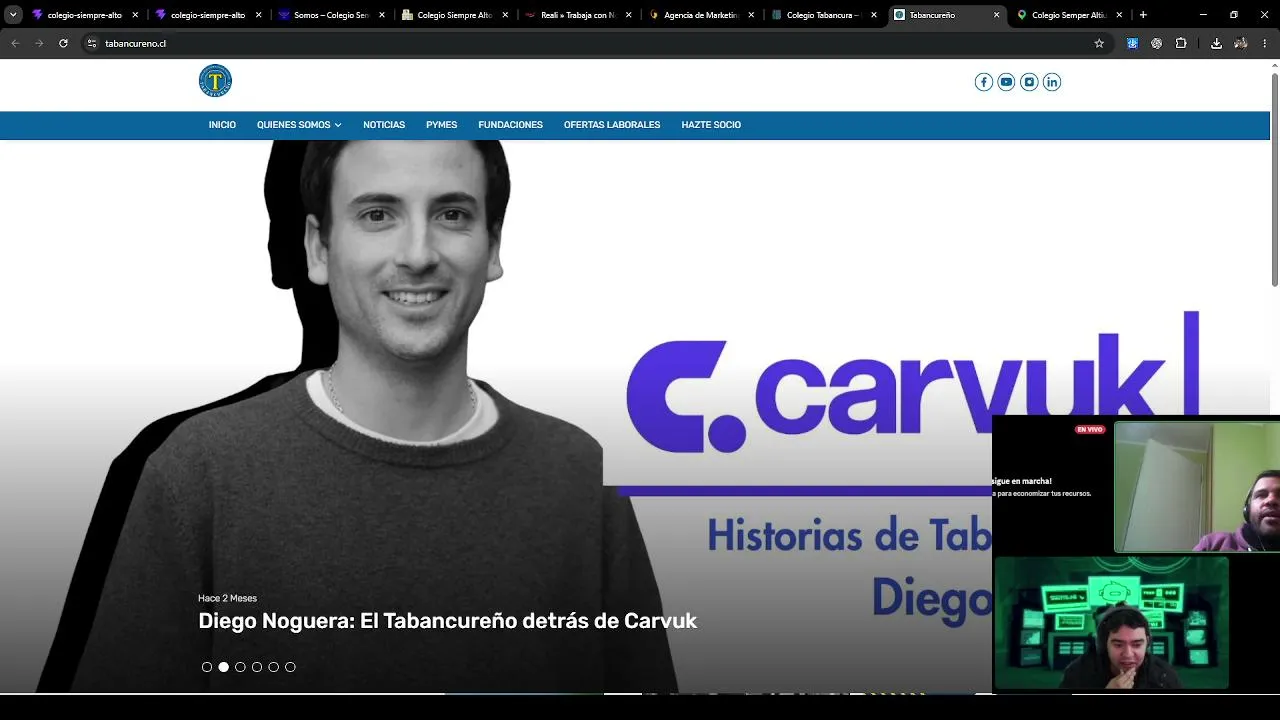Close the Somos – Colegio tab

click(382, 15)
